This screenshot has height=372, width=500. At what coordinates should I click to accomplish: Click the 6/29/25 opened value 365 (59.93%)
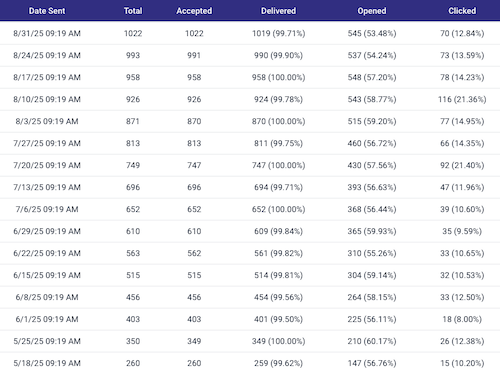pyautogui.click(x=372, y=231)
